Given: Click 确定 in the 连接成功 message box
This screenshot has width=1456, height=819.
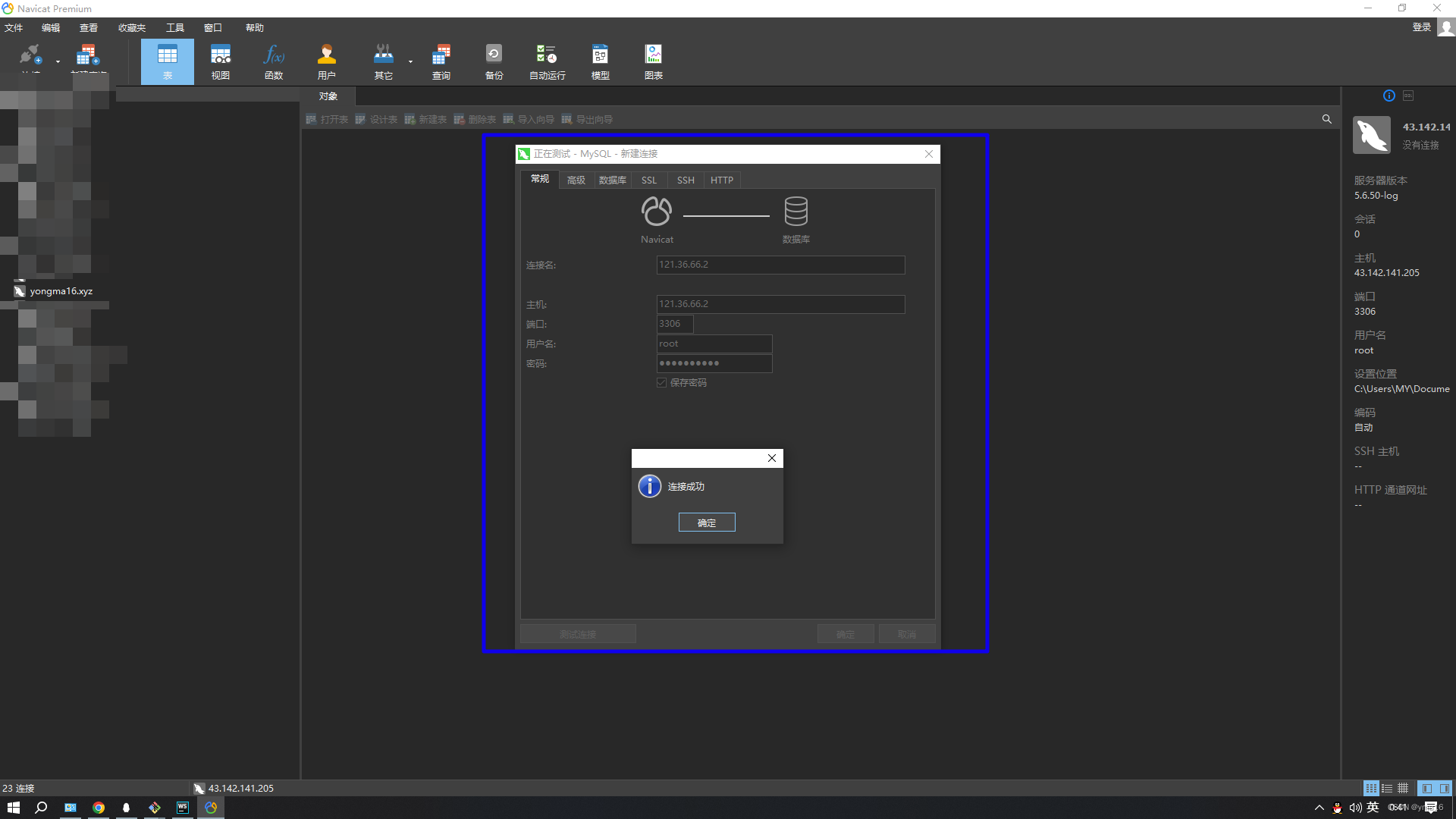Looking at the screenshot, I should tap(707, 522).
